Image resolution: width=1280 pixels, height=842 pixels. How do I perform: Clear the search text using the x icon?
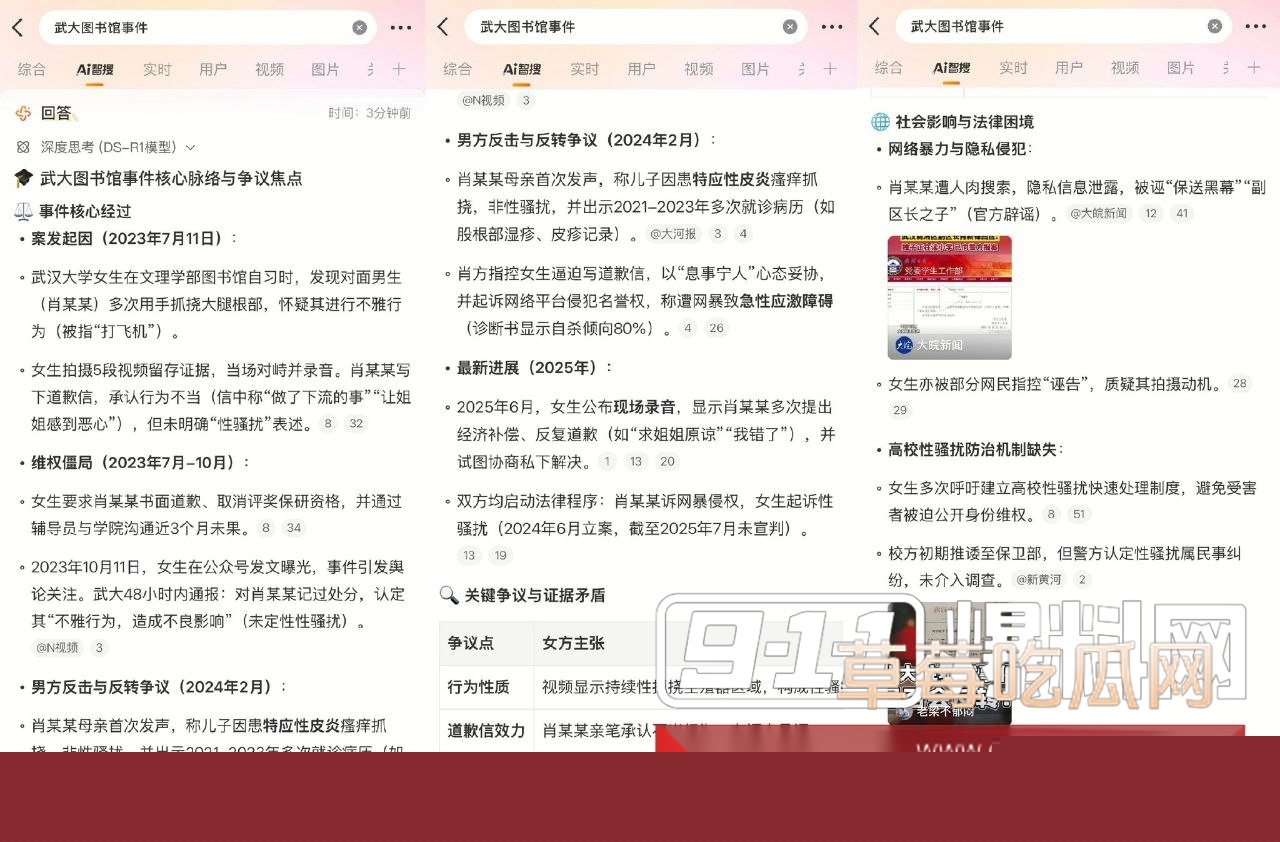click(x=360, y=27)
